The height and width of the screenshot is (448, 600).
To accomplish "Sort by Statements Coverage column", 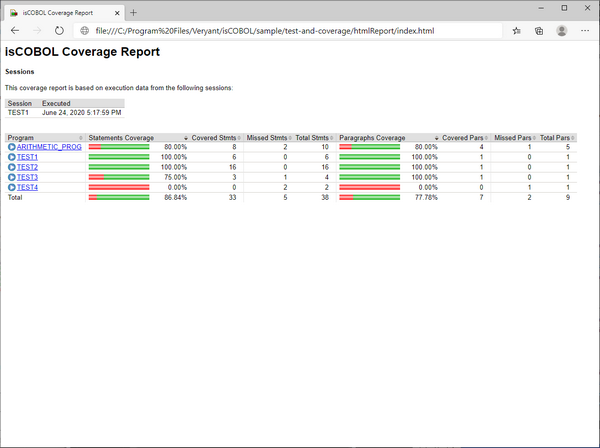I will tap(138, 138).
